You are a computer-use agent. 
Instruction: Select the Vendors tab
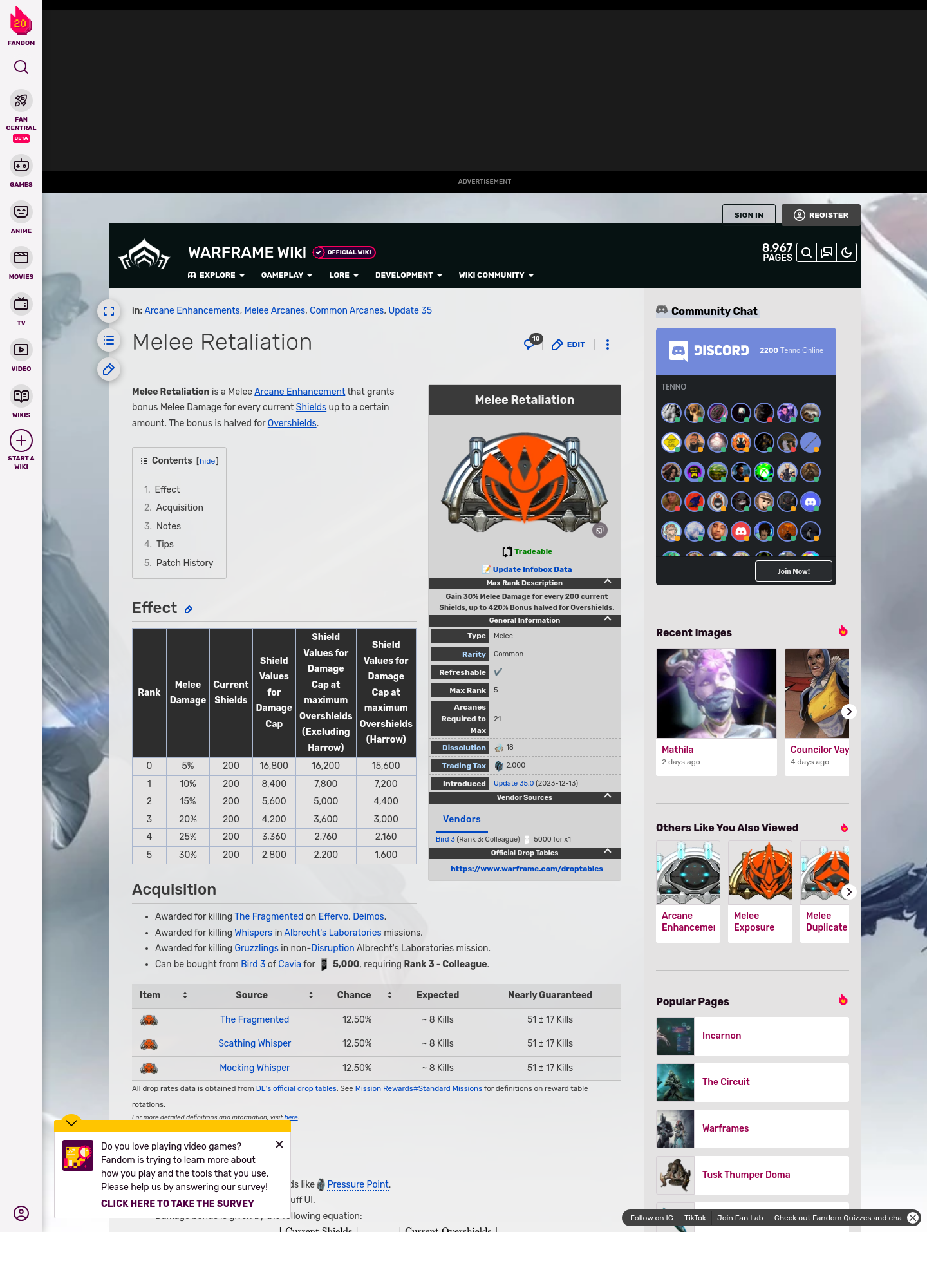click(462, 819)
